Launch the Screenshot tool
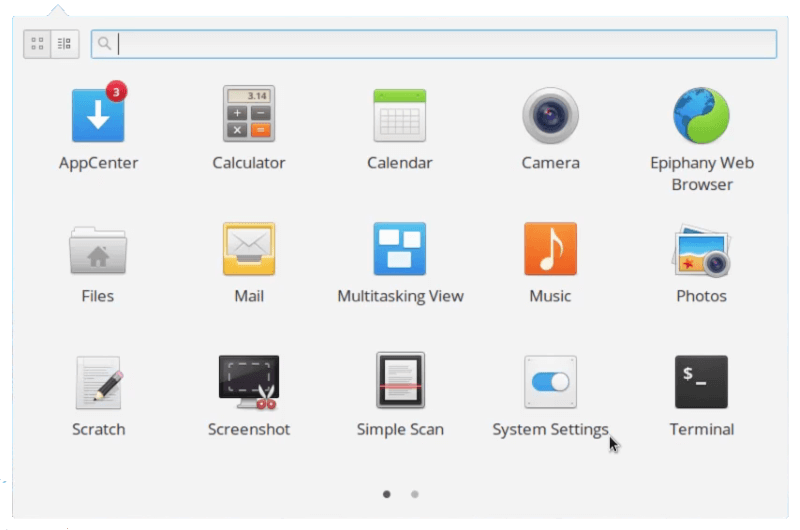800x530 pixels. (249, 382)
